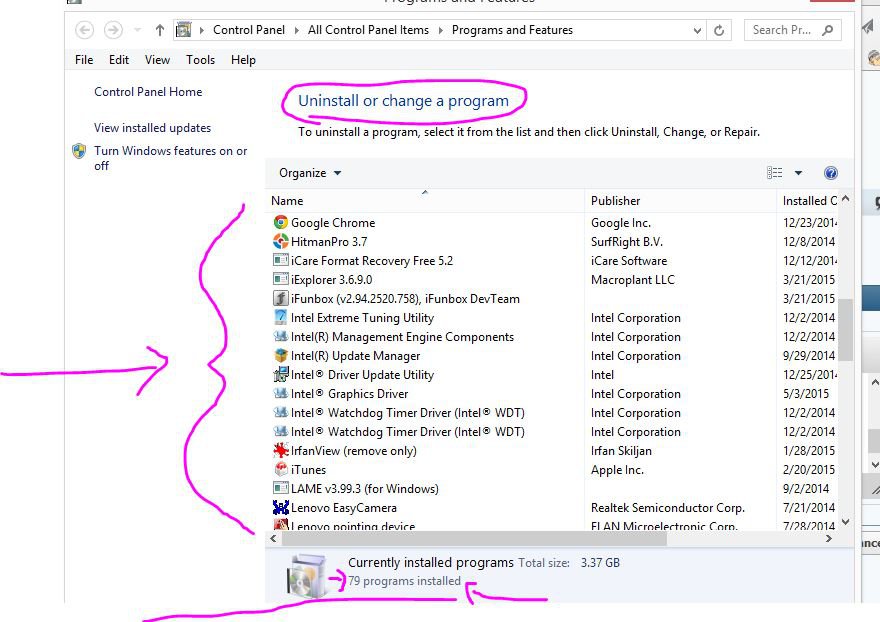Change view with the view layout icon
Viewport: 880px width, 622px height.
[x=774, y=173]
